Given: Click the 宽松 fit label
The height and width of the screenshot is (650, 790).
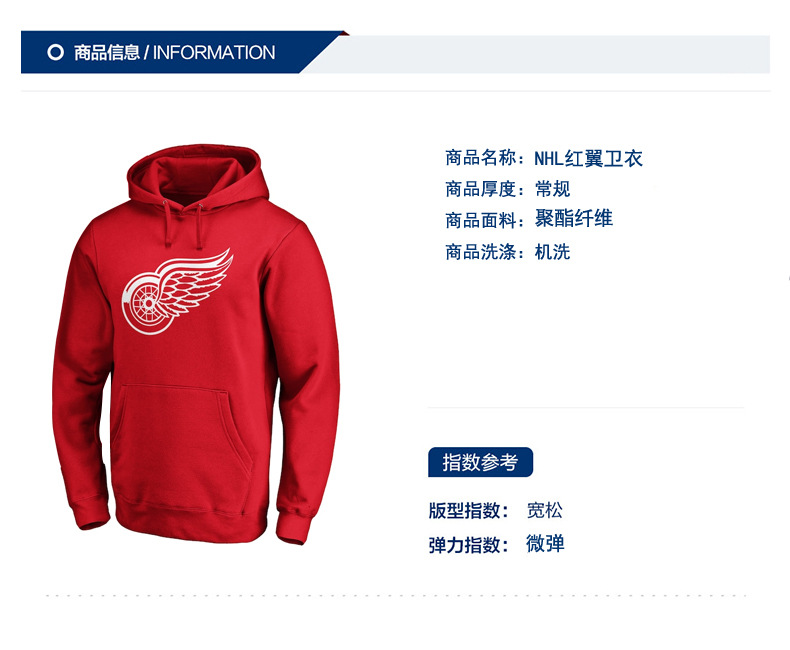Looking at the screenshot, I should pyautogui.click(x=545, y=510).
